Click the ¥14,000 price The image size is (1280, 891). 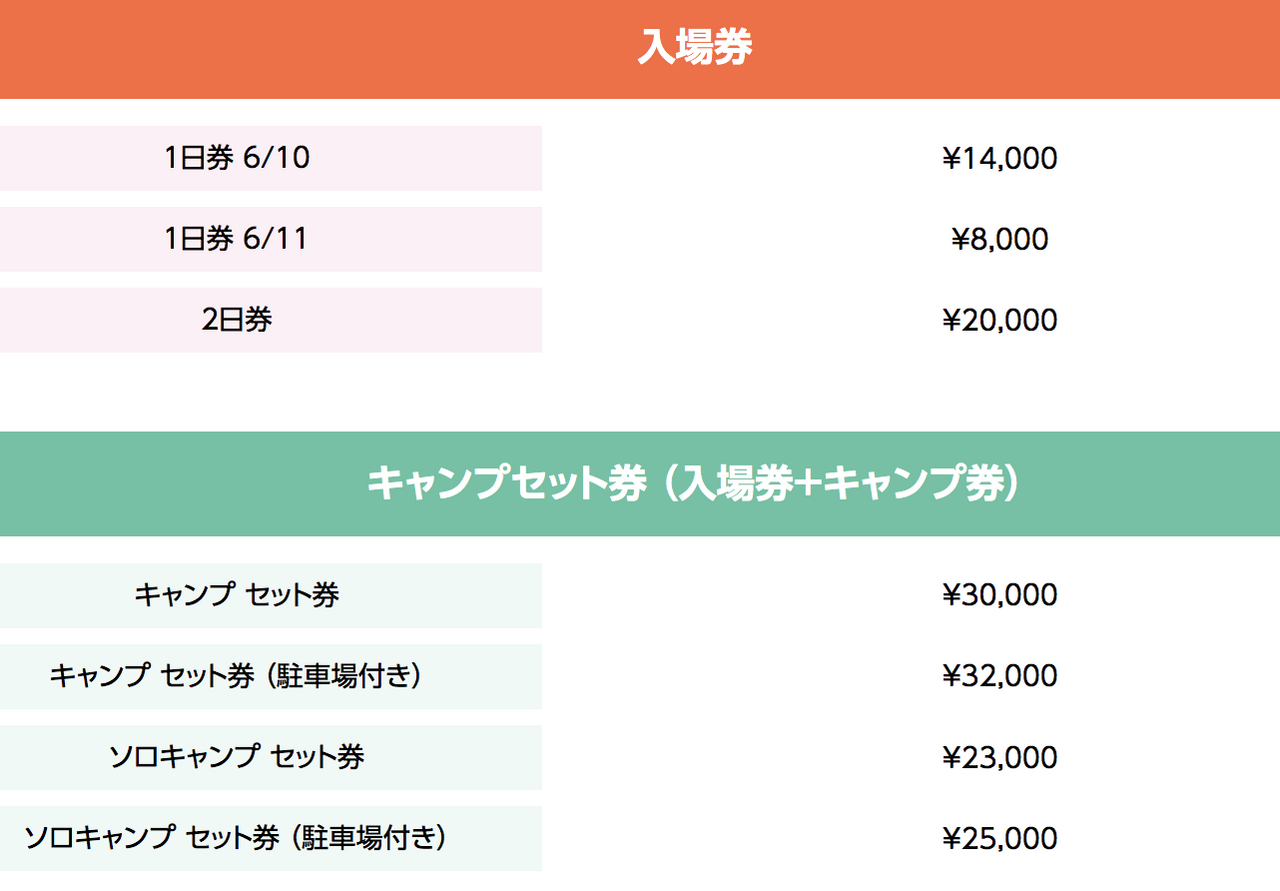pos(1000,158)
